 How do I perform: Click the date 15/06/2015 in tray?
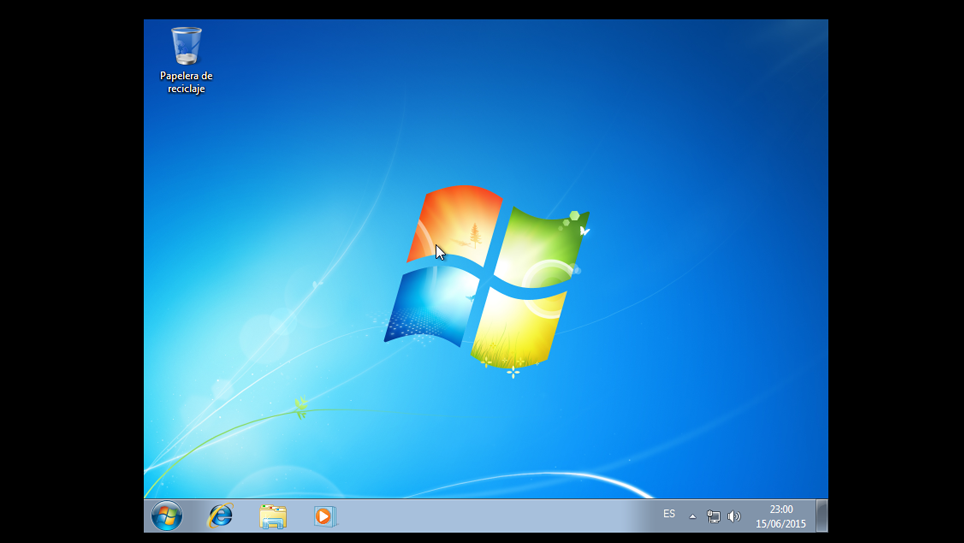[781, 524]
